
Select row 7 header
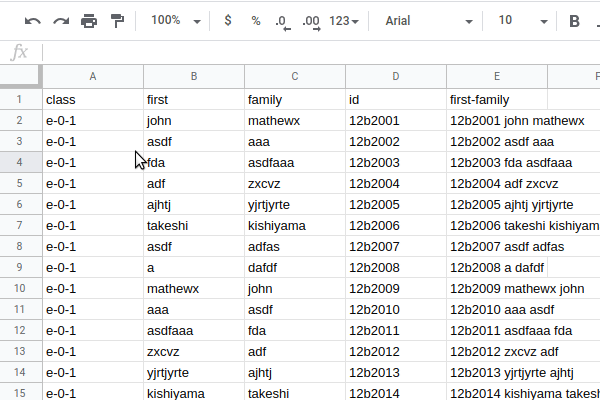click(19, 225)
